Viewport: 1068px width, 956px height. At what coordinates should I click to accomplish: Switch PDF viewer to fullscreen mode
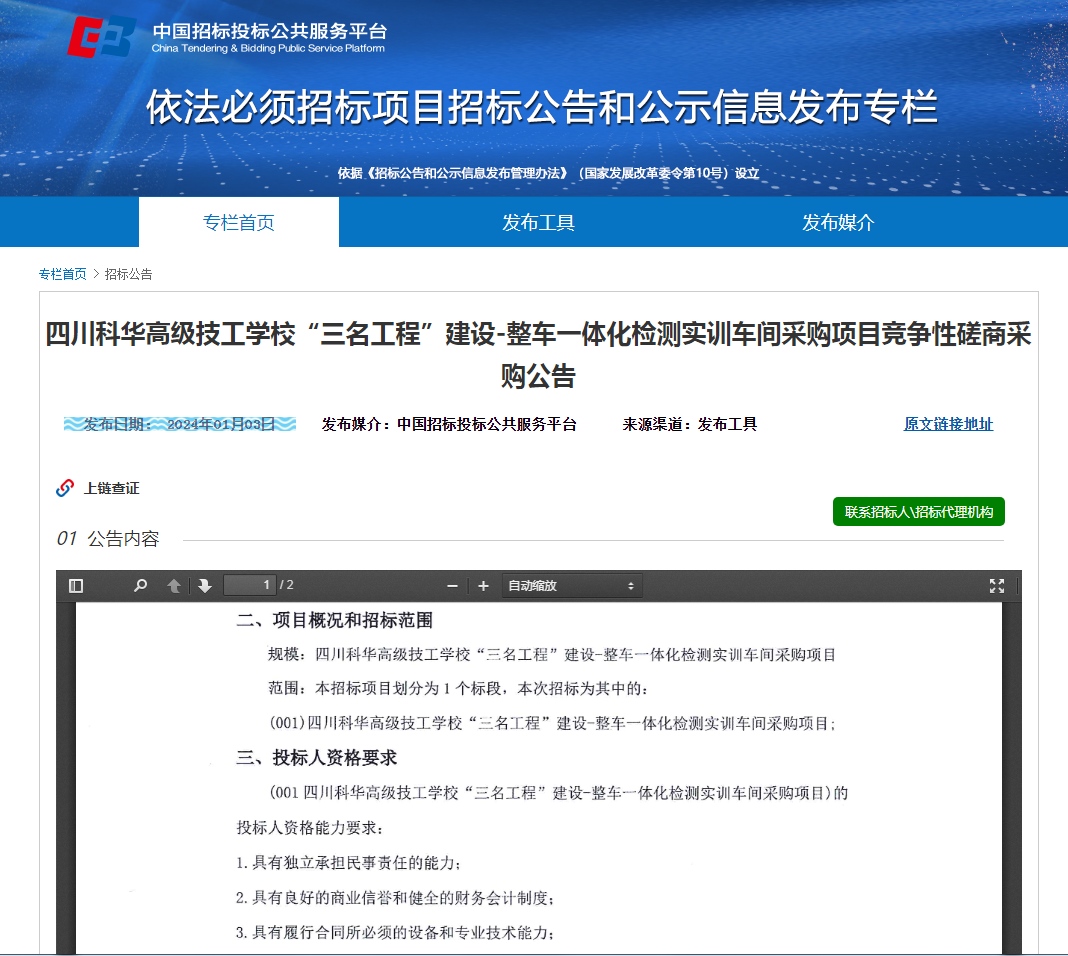[x=996, y=586]
